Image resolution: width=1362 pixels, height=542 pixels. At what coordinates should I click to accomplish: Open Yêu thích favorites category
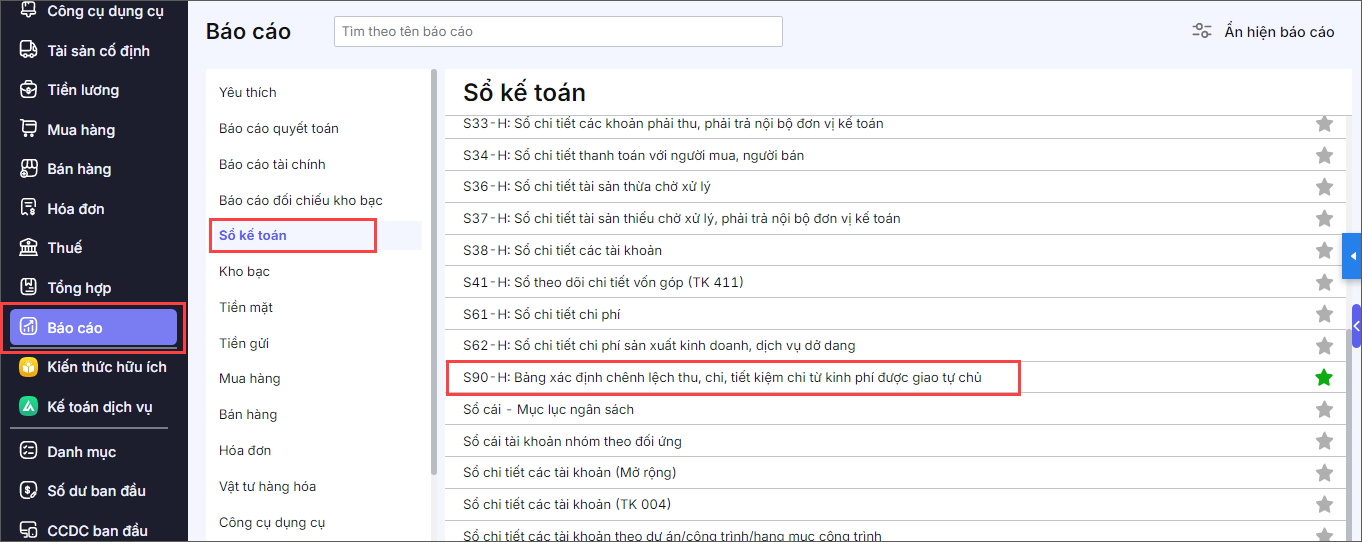tap(248, 92)
